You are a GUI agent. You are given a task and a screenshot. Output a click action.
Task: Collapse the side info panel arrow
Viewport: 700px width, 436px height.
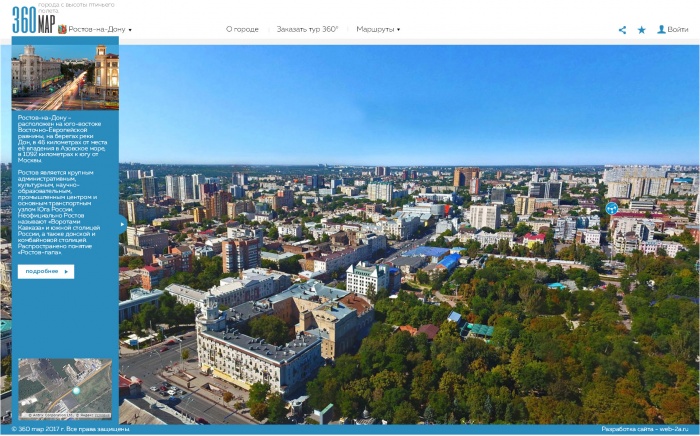[123, 223]
